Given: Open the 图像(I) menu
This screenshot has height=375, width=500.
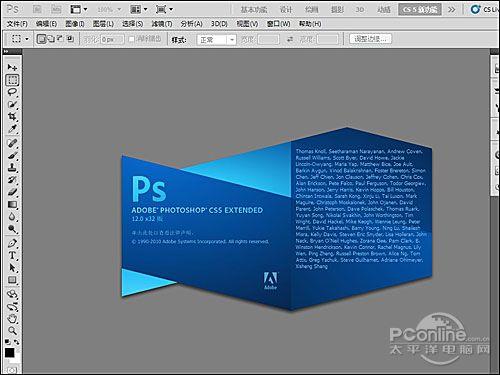Looking at the screenshot, I should coord(75,24).
